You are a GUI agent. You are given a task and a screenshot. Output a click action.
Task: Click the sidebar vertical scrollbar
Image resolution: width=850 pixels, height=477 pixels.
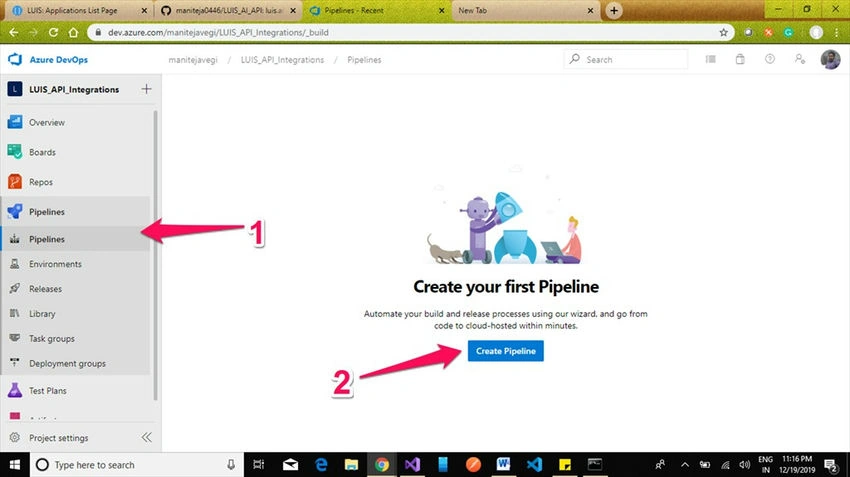pos(156,255)
